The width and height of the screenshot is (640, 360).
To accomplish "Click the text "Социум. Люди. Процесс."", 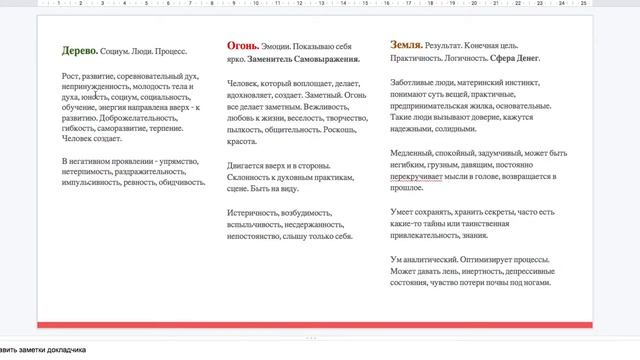I will pos(143,51).
